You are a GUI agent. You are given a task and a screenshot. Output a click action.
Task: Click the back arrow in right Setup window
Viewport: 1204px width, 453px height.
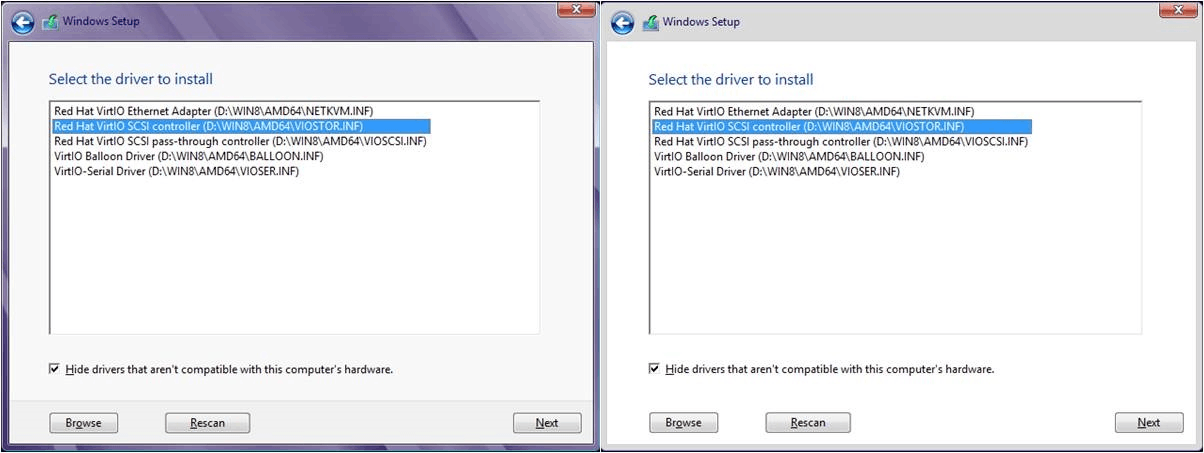(x=622, y=22)
